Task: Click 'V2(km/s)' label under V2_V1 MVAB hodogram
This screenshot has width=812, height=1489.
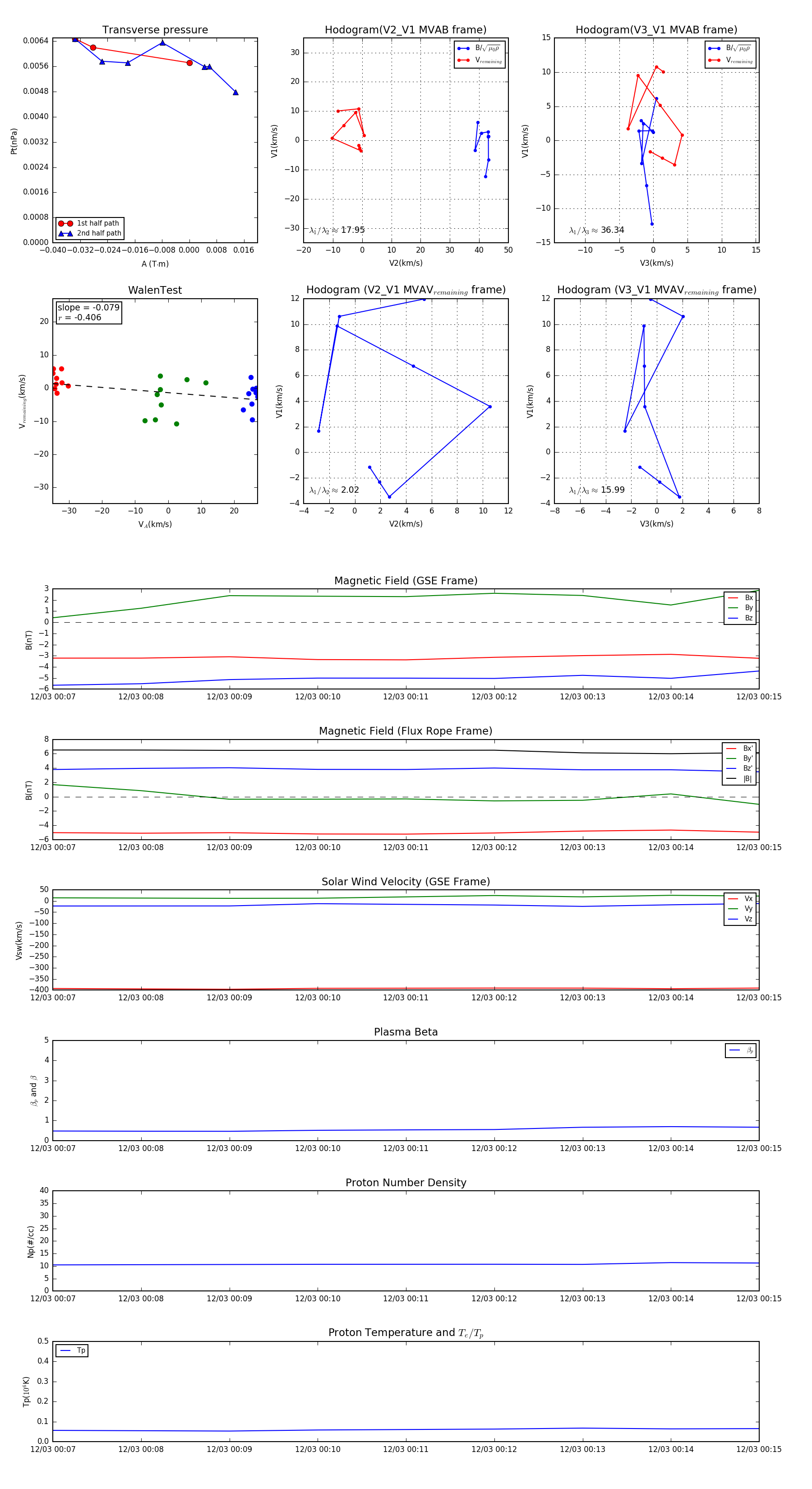Action: click(x=406, y=263)
